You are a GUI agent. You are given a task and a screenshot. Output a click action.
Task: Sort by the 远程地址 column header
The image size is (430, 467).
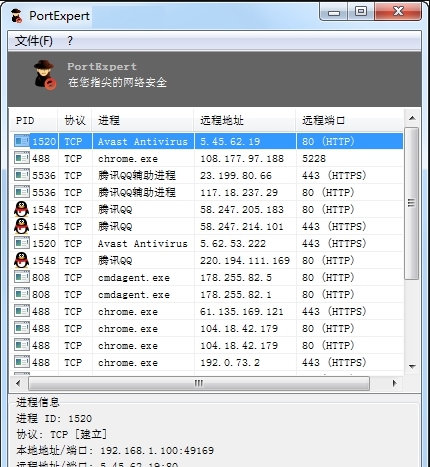[245, 120]
